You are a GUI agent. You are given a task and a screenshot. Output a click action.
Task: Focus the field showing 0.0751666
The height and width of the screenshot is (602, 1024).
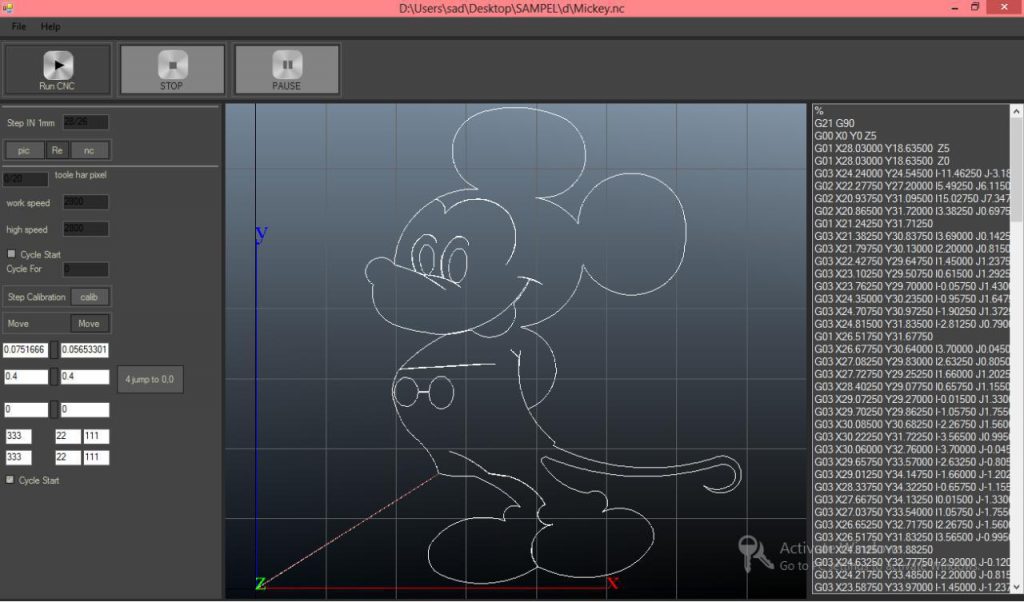click(25, 350)
